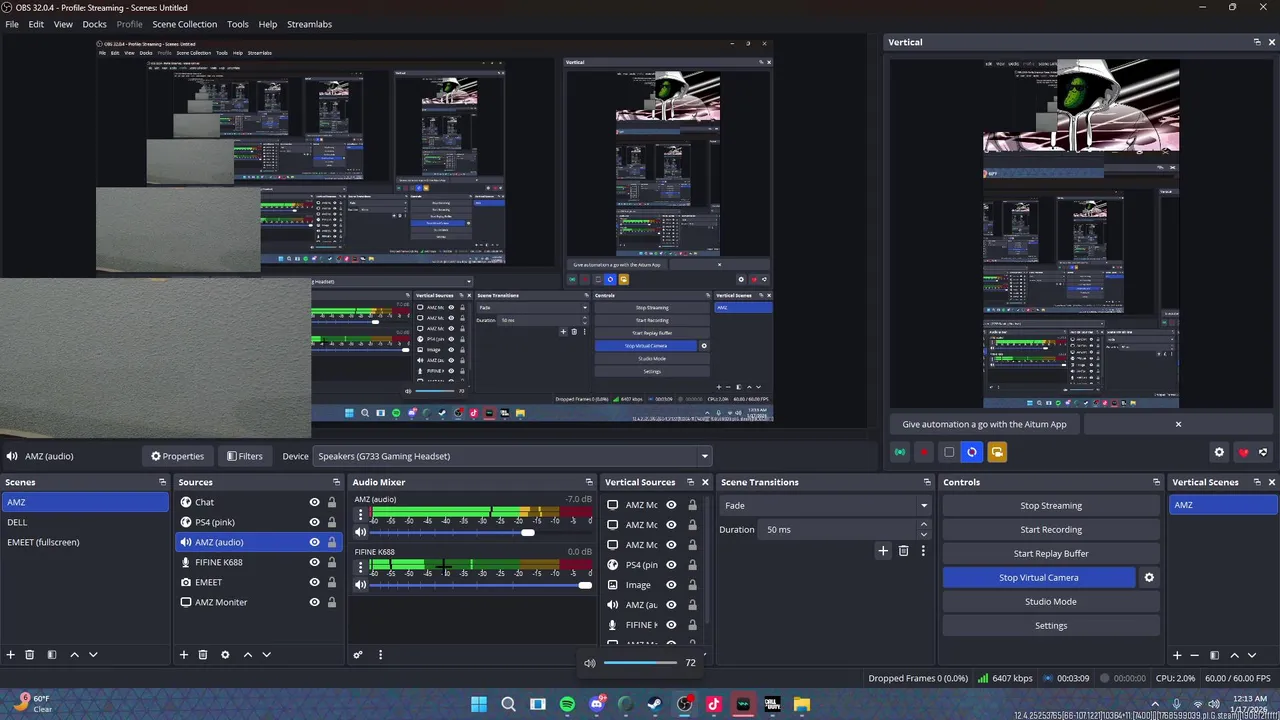Screen dimensions: 1280x720
Task: Open the Scene Collection menu
Action: tap(184, 24)
